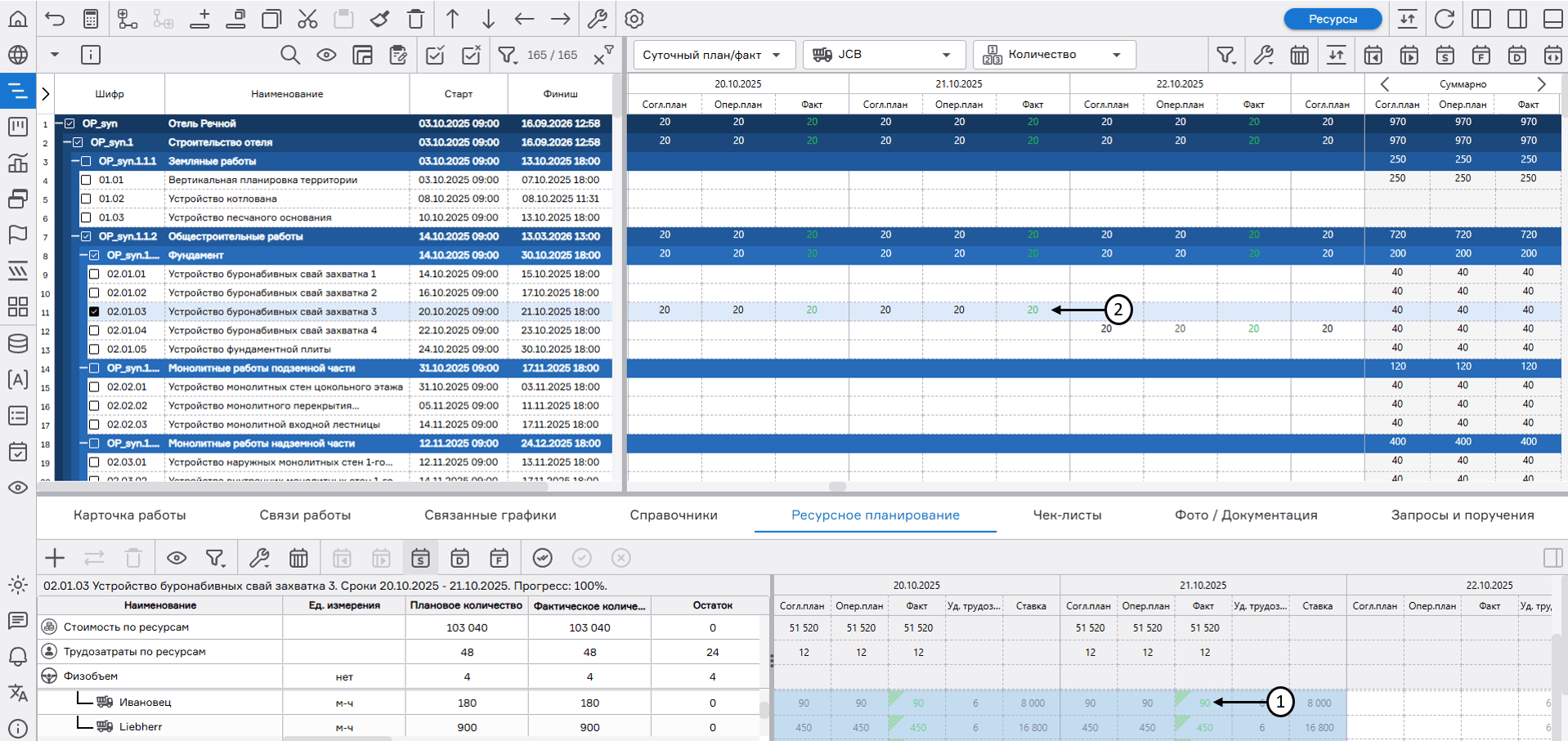Click the next arrow beside Суммарно
This screenshot has height=741, width=1568.
[1541, 84]
